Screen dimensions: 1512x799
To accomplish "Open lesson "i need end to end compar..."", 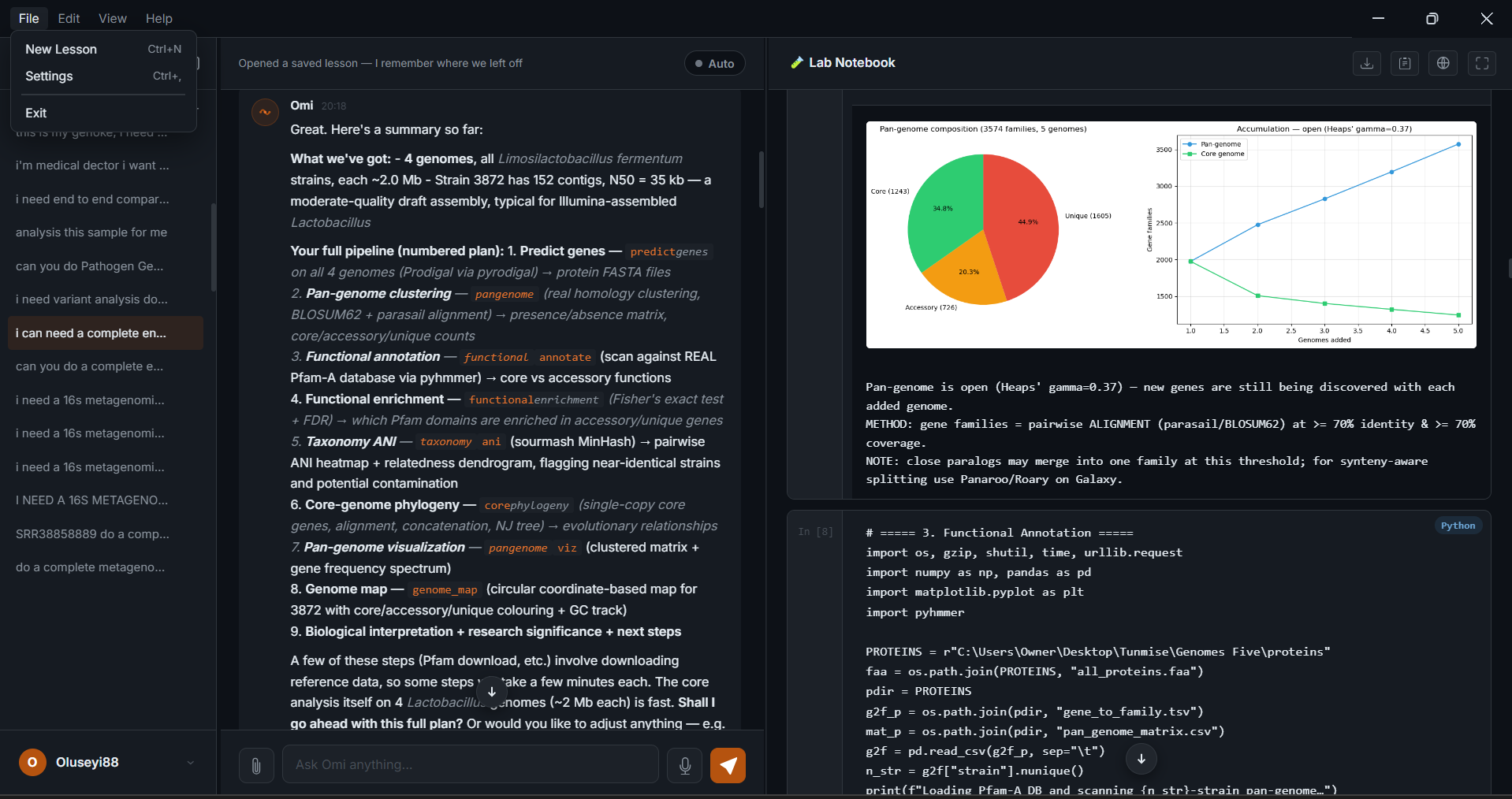I will [106, 199].
